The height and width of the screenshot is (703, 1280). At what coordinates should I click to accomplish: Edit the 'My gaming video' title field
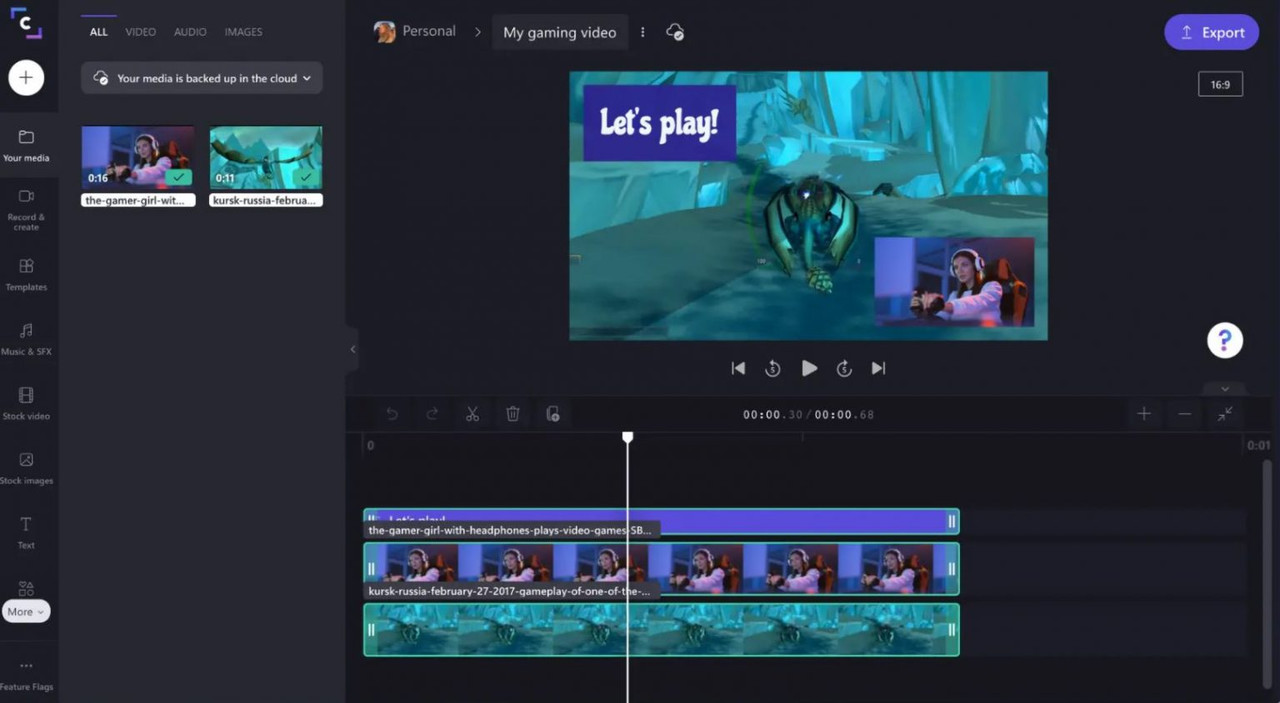560,32
